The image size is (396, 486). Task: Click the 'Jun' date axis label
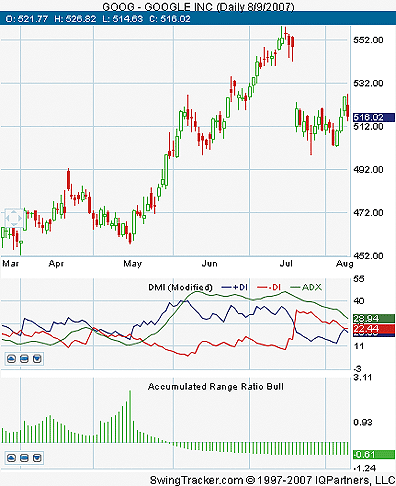point(209,264)
